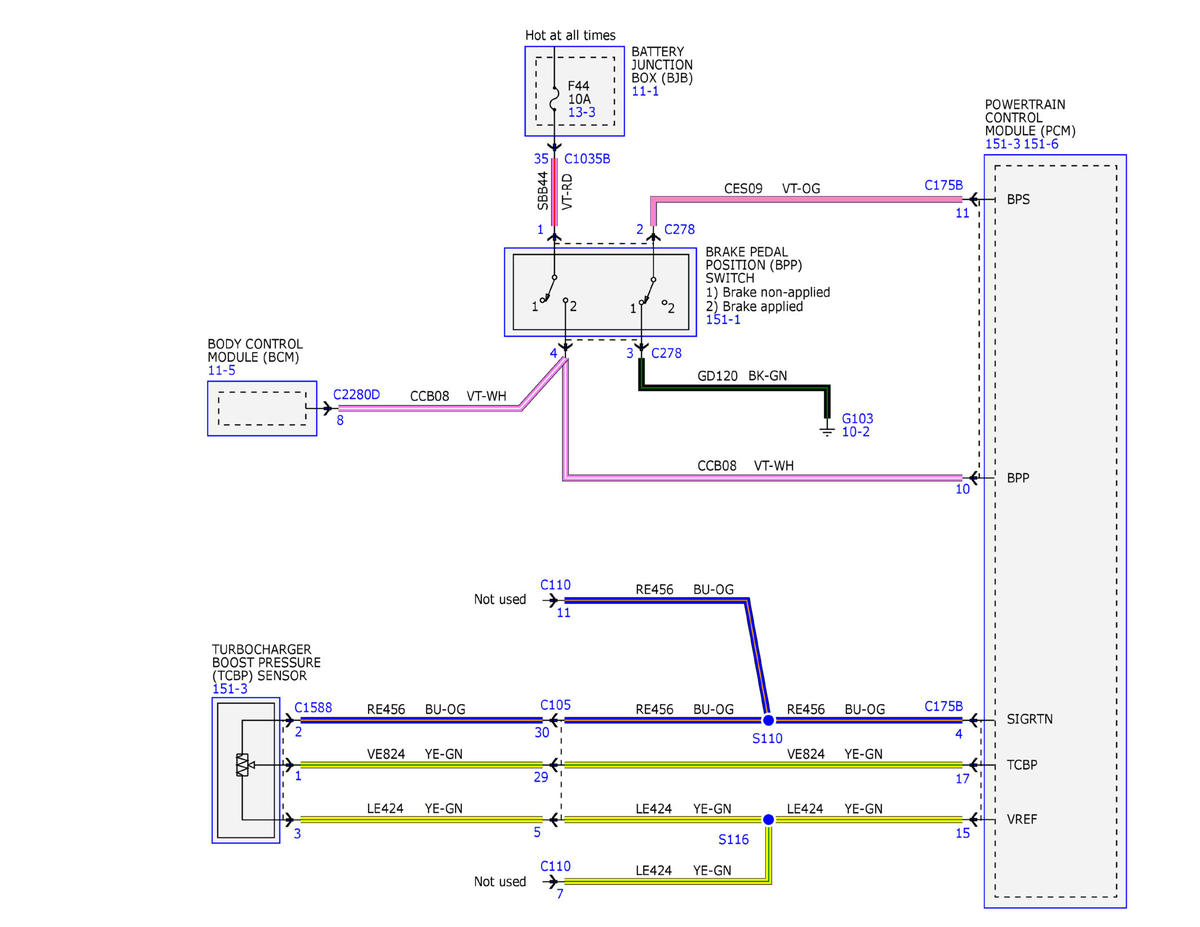
Task: Click the Battery Junction Box (BJB) heading
Action: pyautogui.click(x=663, y=64)
